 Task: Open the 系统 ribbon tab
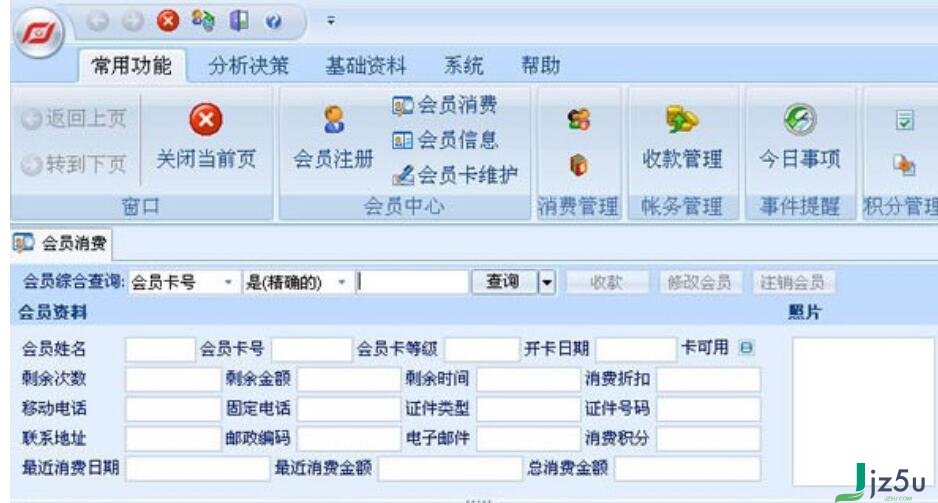[464, 65]
